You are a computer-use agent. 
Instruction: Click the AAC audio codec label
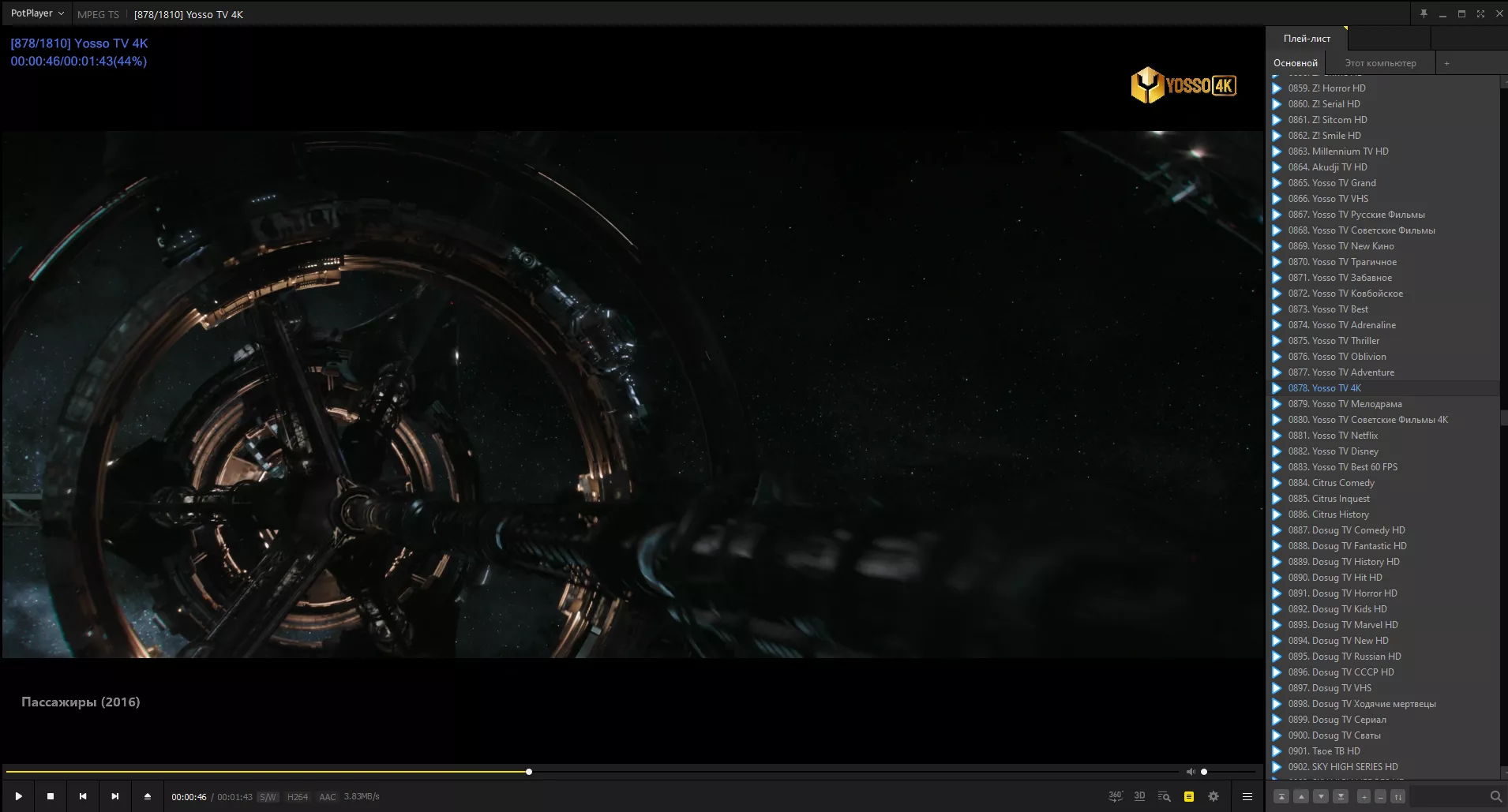pos(328,797)
